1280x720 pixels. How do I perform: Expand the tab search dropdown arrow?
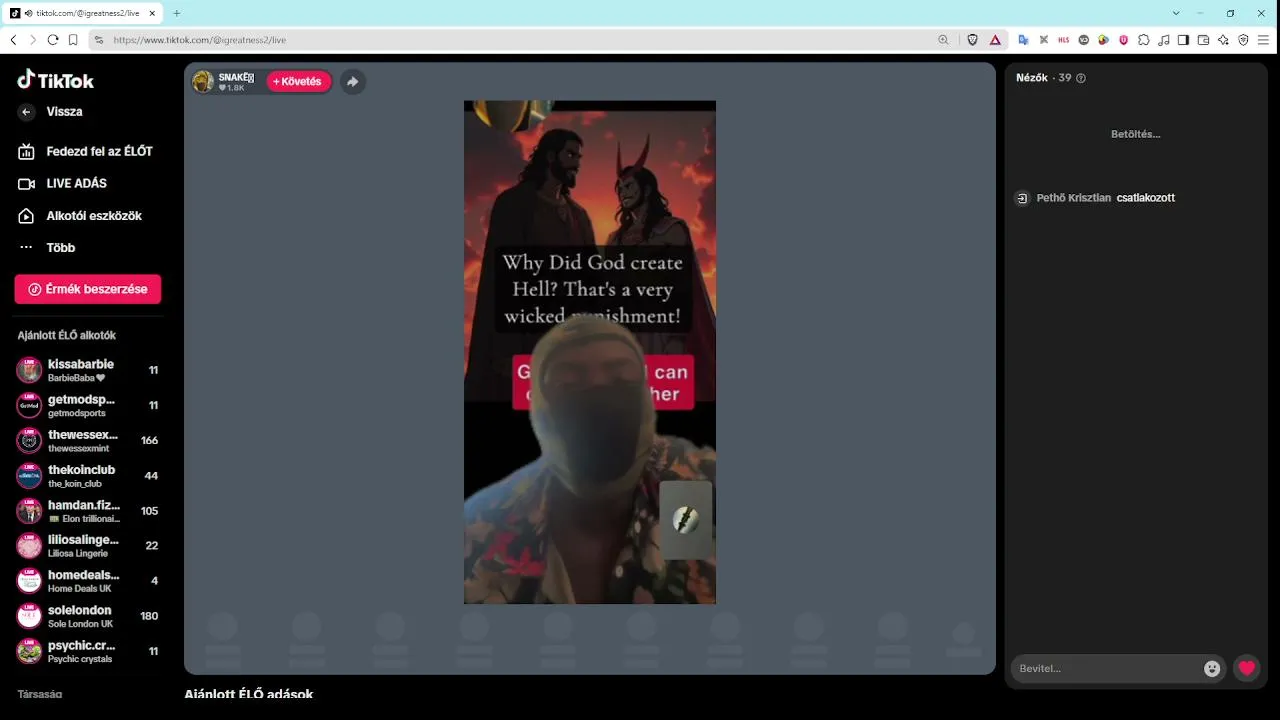pos(1176,13)
